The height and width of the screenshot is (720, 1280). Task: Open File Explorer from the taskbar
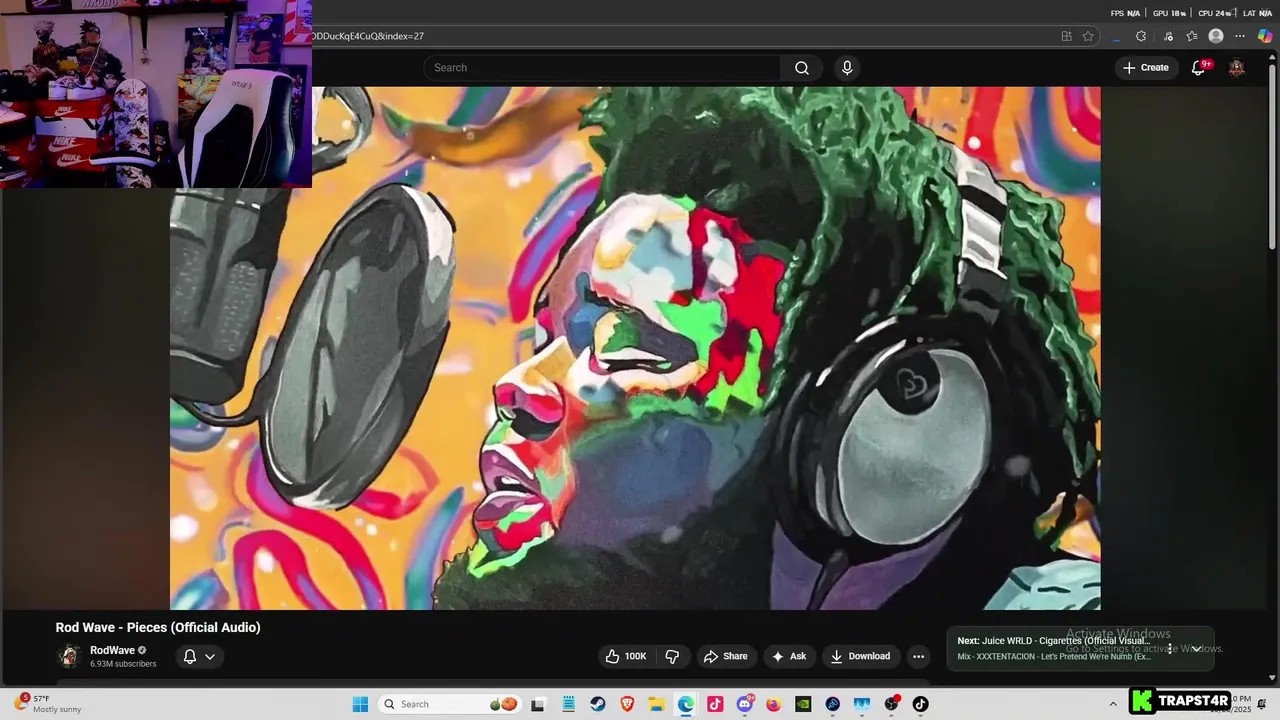pos(656,704)
